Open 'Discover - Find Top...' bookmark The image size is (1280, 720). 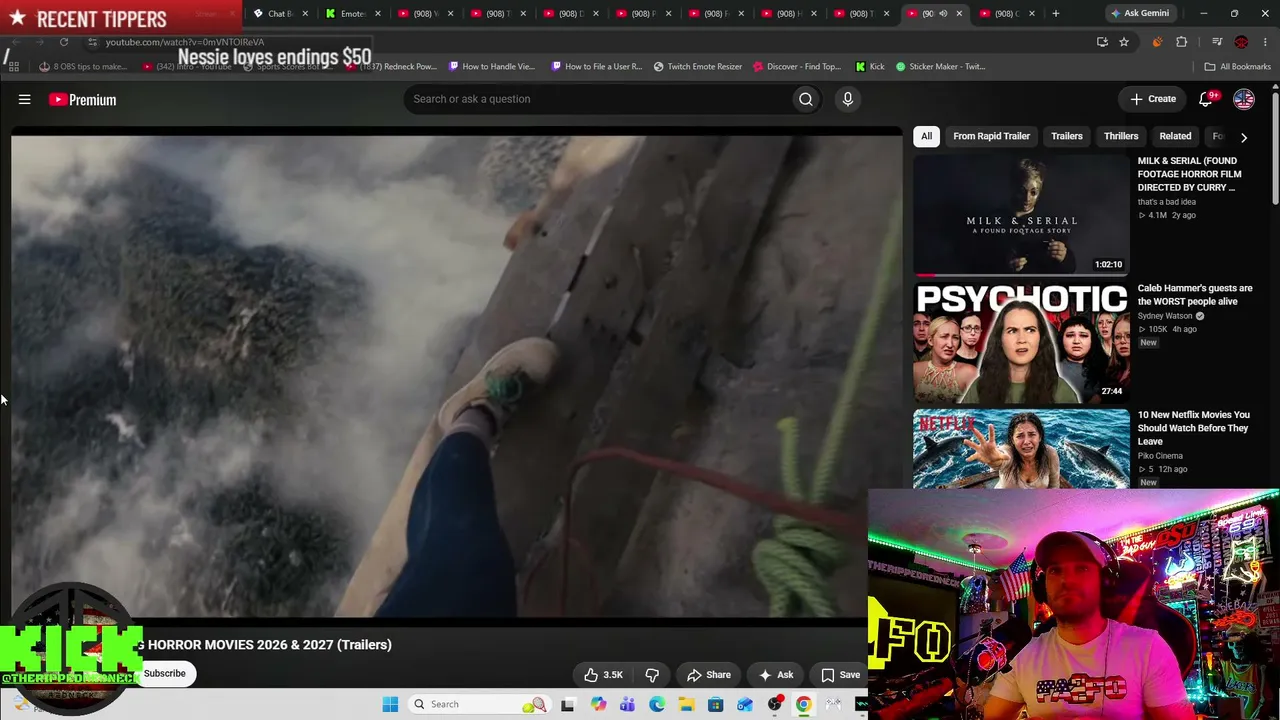[797, 67]
